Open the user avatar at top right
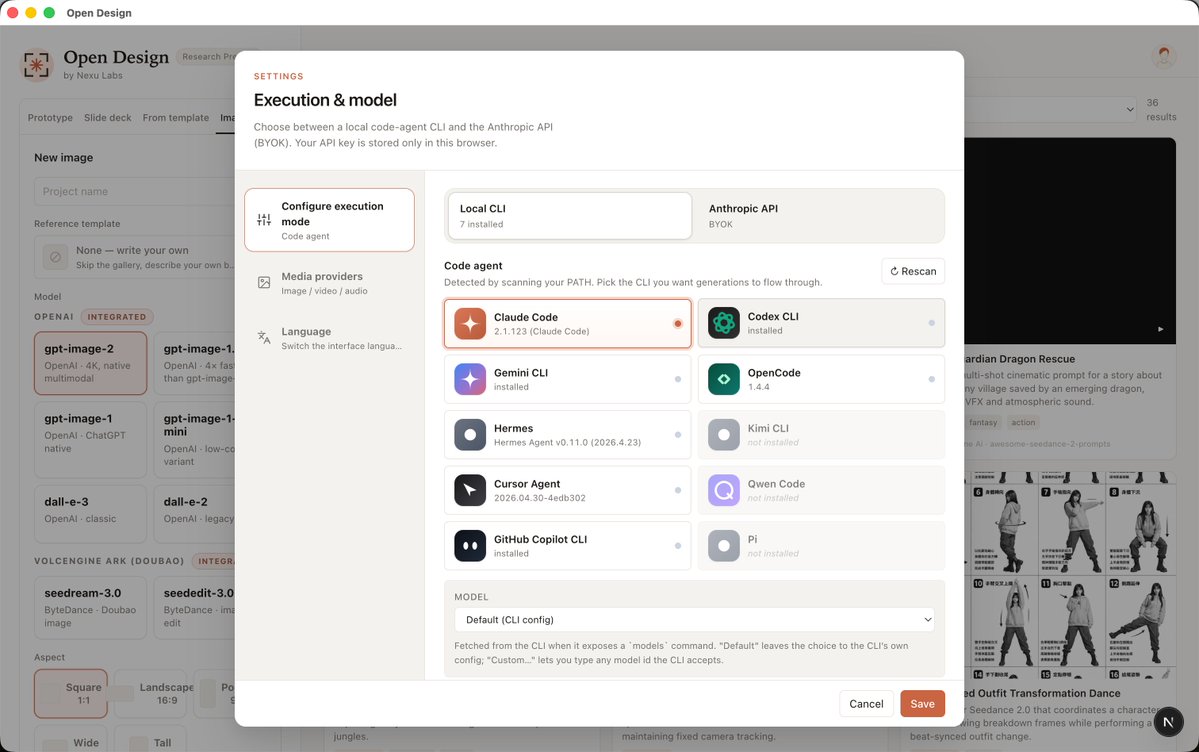The height and width of the screenshot is (752, 1199). 1164,56
